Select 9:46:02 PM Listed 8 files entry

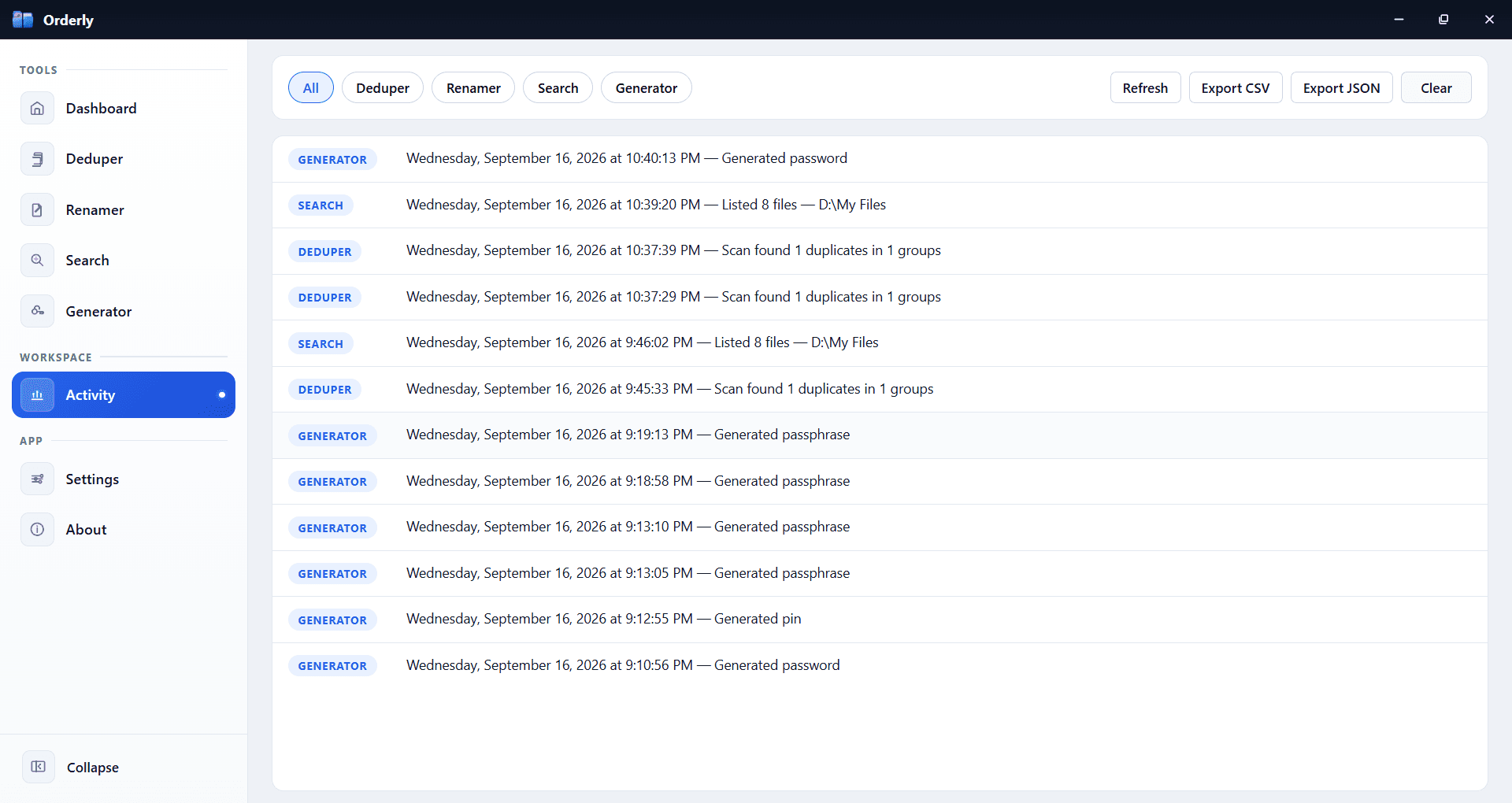[x=880, y=343]
